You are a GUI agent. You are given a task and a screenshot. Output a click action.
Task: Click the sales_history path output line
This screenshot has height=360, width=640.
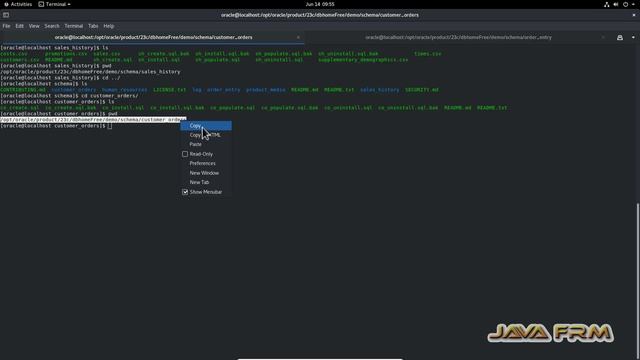pos(90,72)
